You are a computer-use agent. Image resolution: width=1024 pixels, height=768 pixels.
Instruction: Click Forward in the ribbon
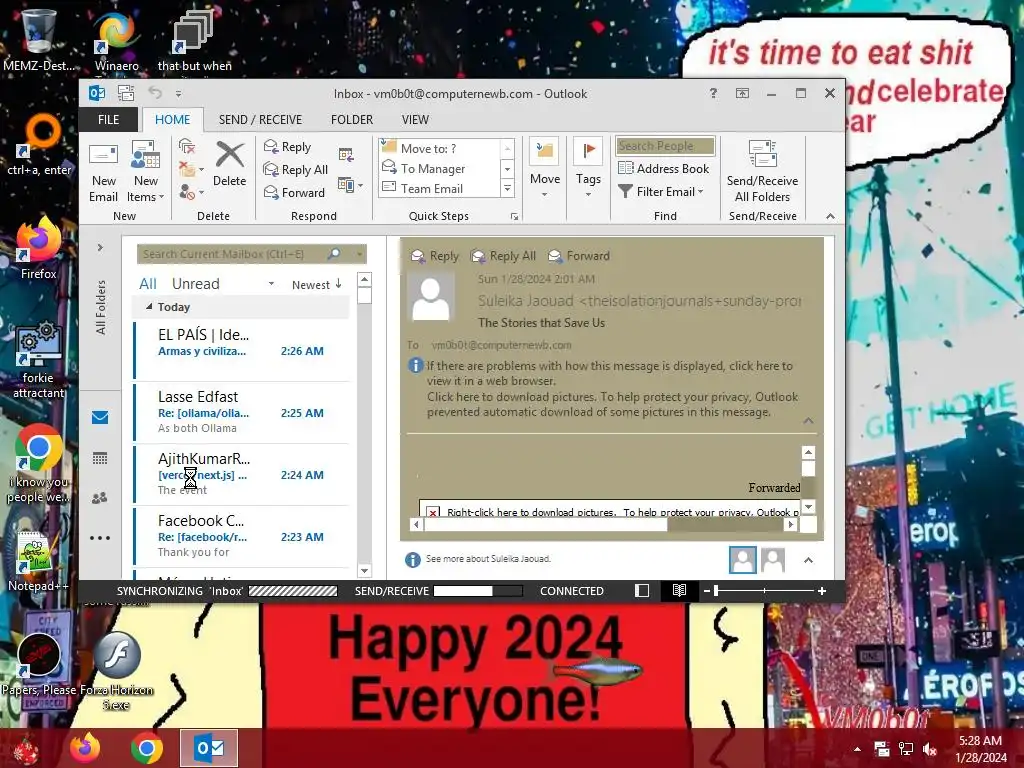click(294, 193)
